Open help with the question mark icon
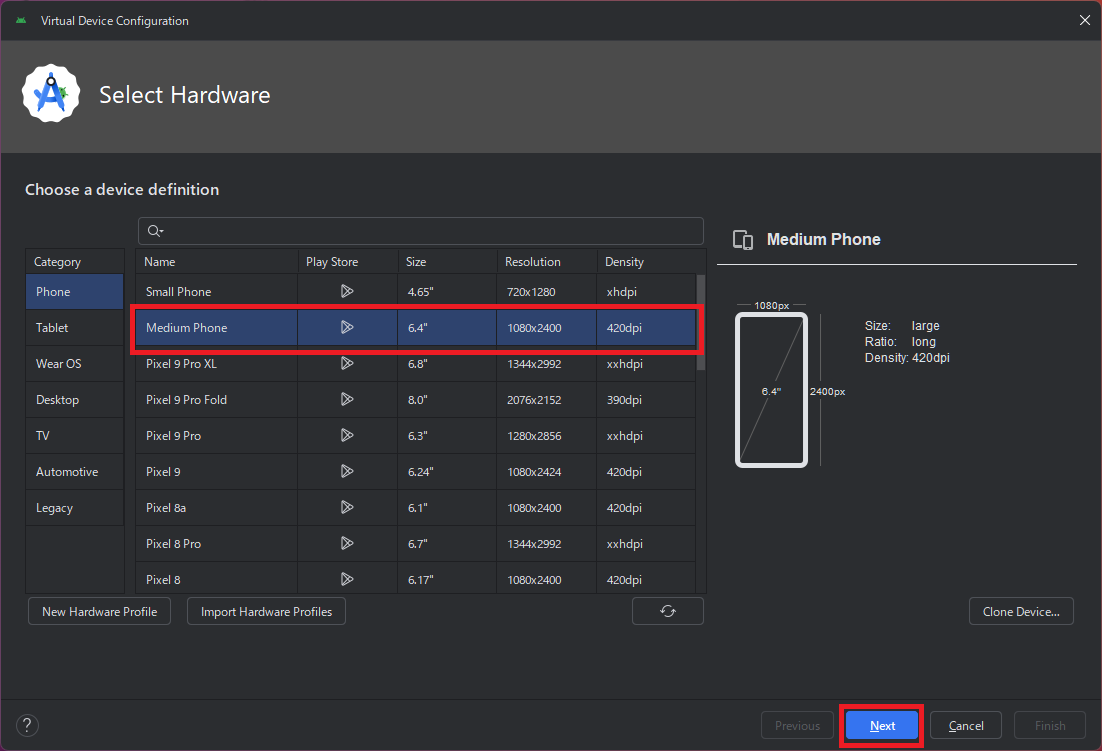Screen dimensions: 1102x751 tap(28, 725)
